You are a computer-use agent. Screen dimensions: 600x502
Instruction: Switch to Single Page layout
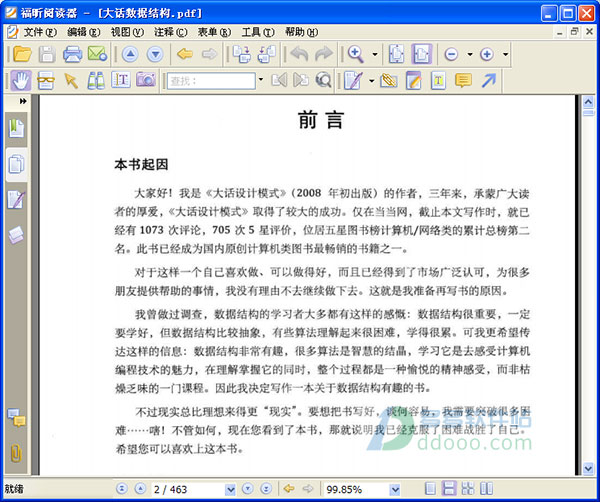[430, 489]
